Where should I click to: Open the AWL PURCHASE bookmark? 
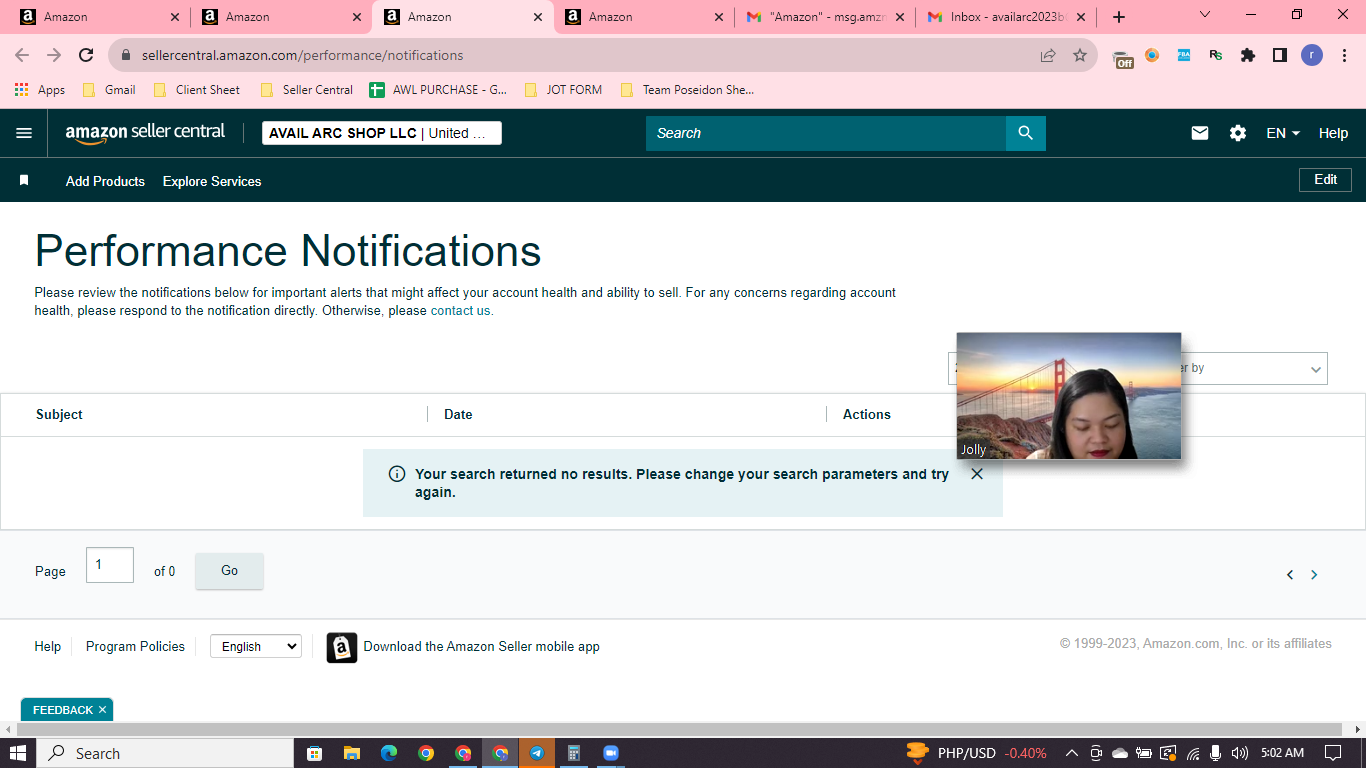click(438, 90)
